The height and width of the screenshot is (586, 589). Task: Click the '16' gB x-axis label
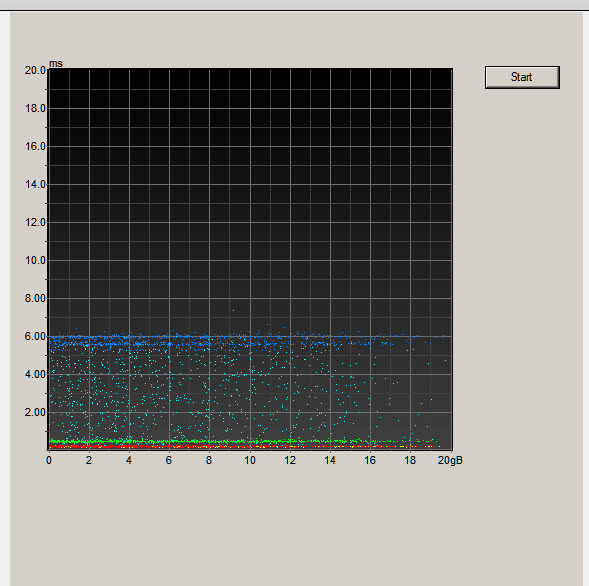[370, 460]
